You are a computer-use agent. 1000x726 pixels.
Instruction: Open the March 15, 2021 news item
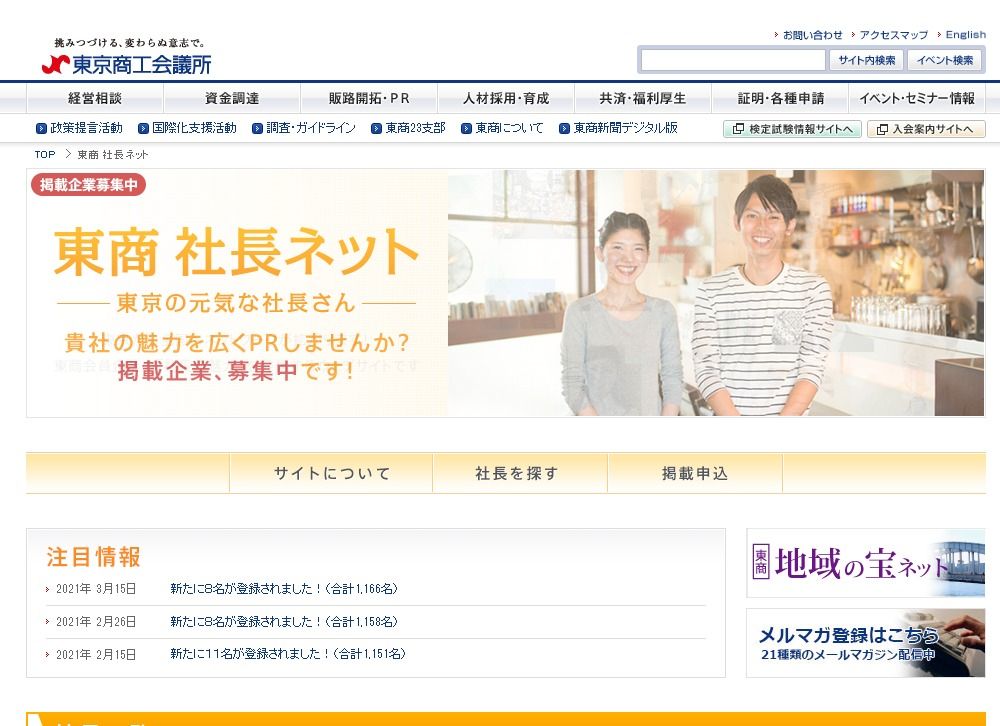284,589
